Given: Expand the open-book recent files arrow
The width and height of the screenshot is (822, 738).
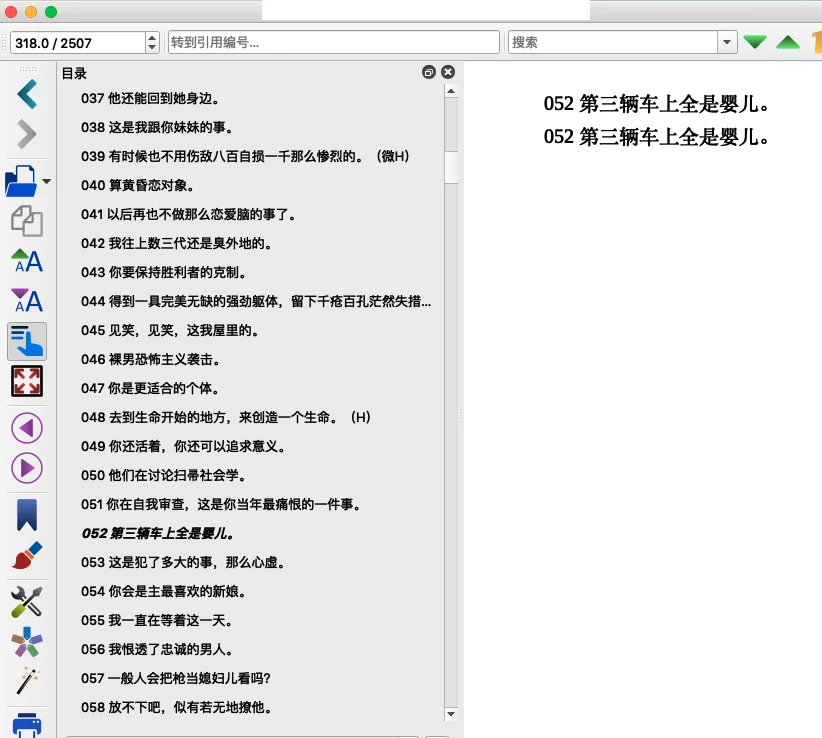Looking at the screenshot, I should 46,181.
